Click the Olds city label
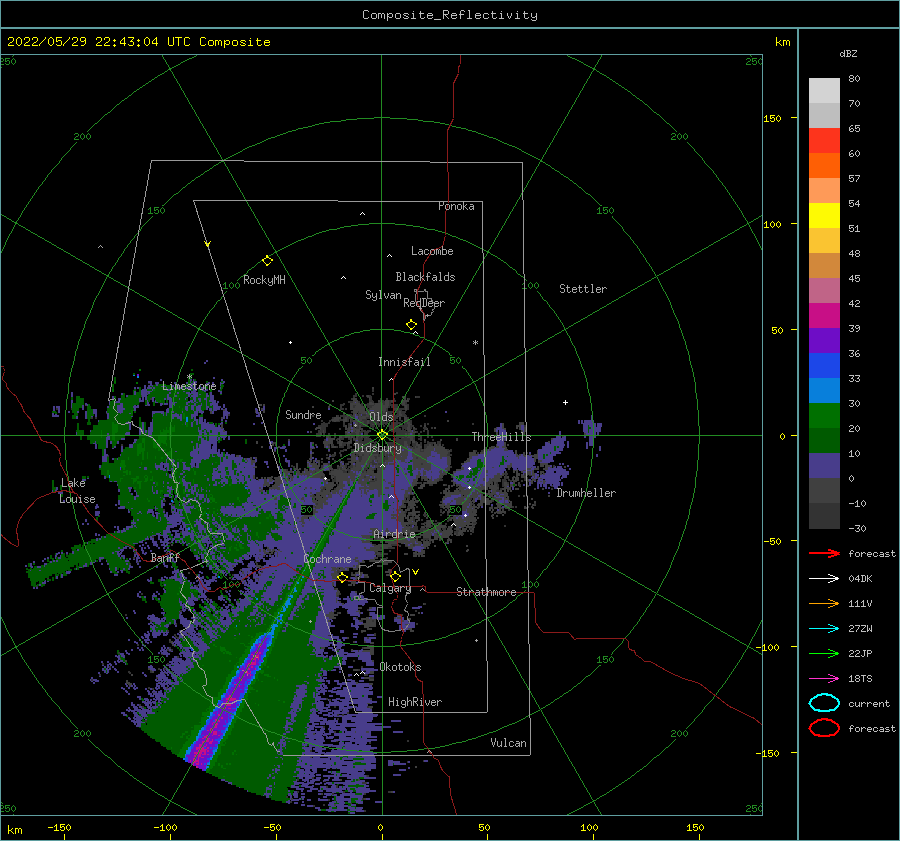Viewport: 900px width, 841px height. click(381, 417)
